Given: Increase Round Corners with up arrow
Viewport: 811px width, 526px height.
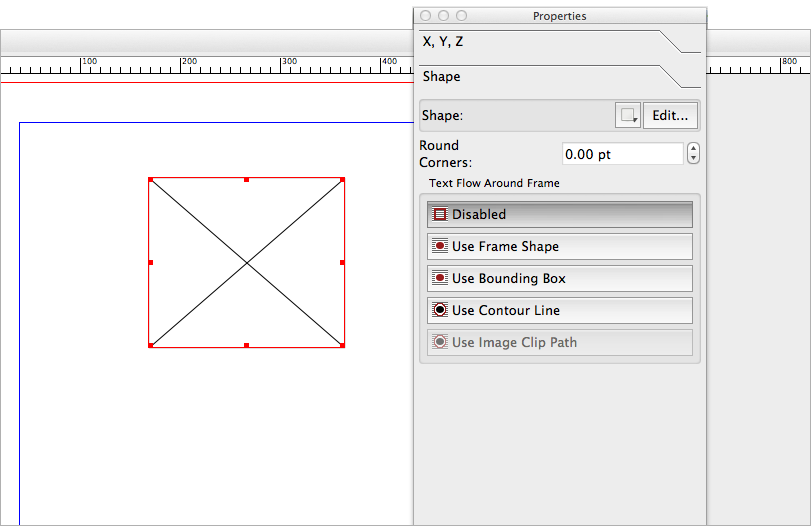Looking at the screenshot, I should pyautogui.click(x=694, y=149).
